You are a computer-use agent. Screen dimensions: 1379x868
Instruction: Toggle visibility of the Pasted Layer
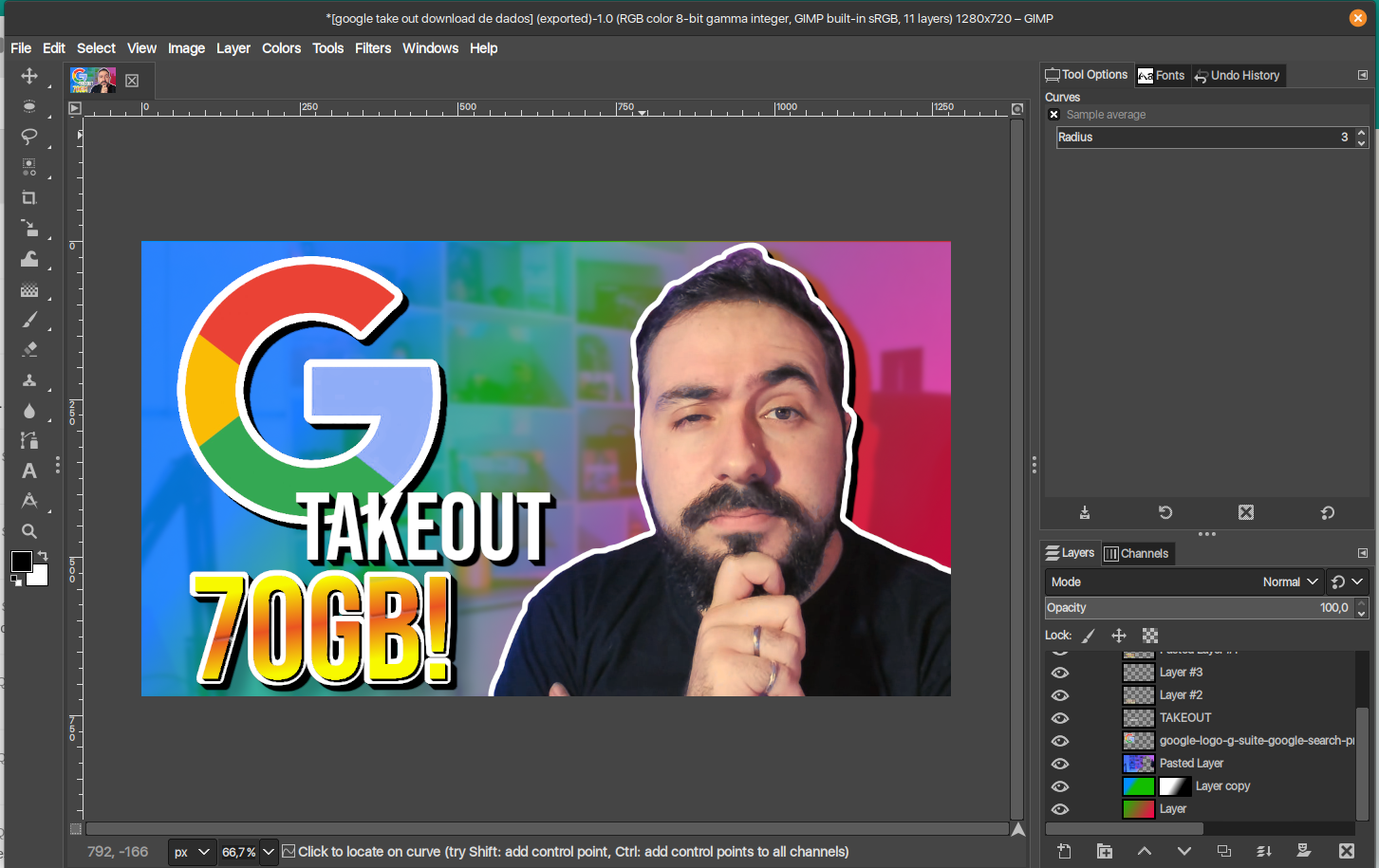tap(1060, 764)
